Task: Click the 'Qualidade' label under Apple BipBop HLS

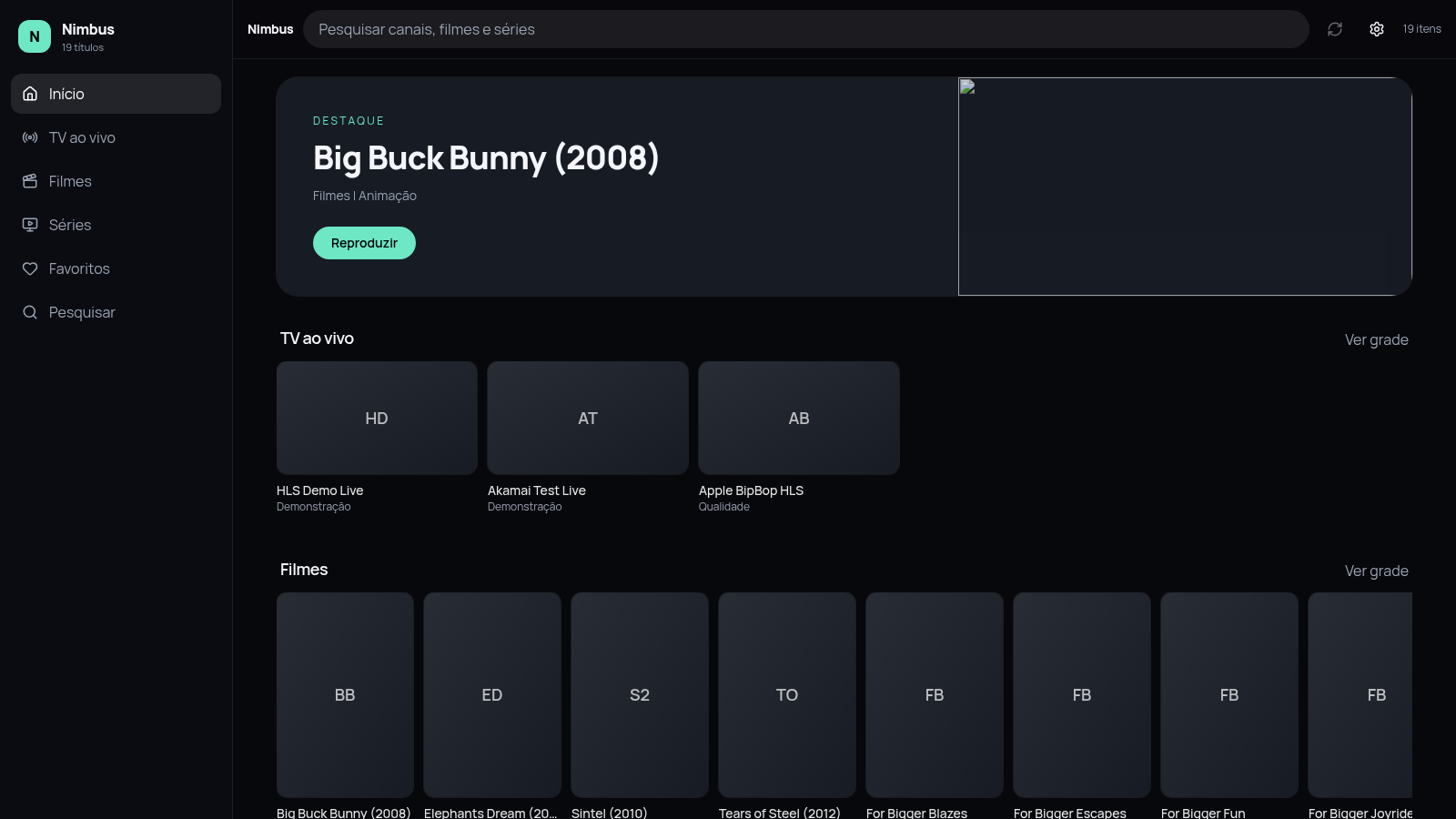Action: tap(724, 507)
